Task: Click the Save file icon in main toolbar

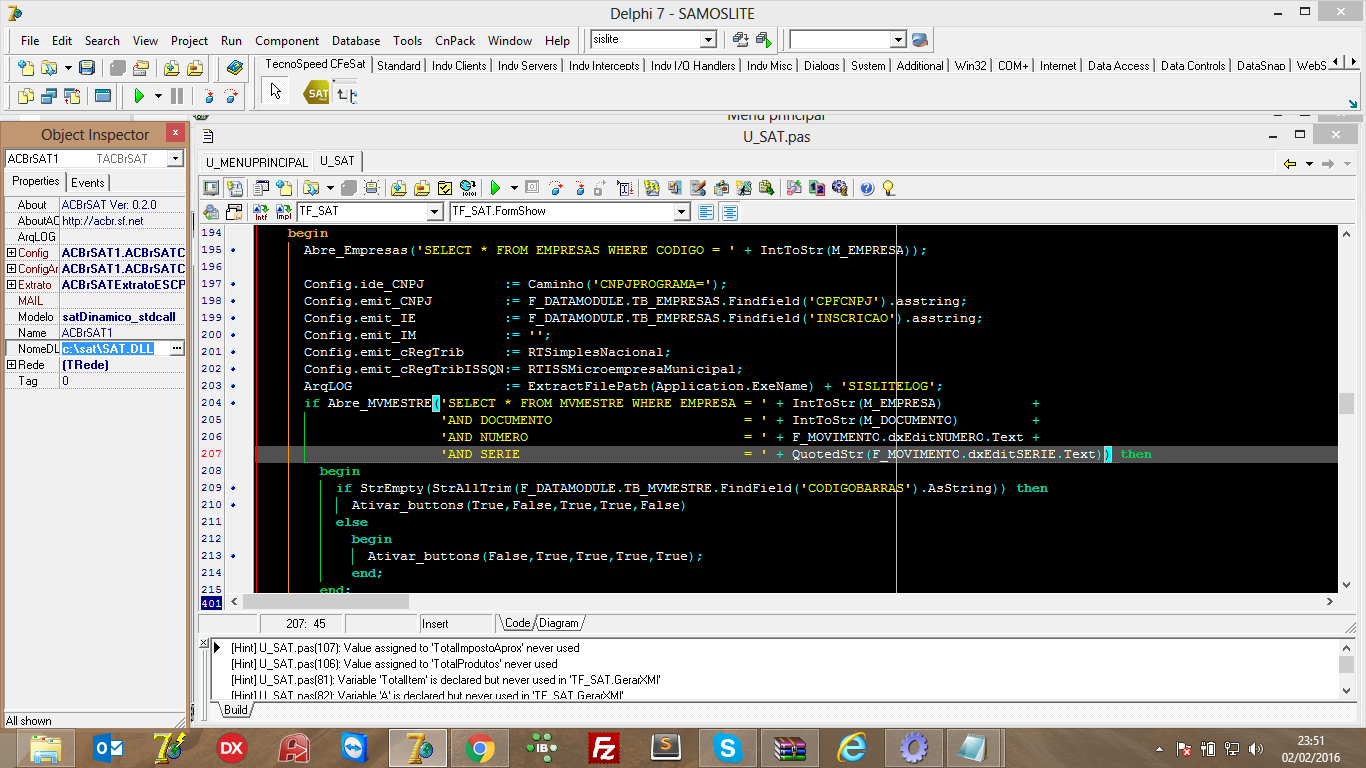Action: [87, 67]
